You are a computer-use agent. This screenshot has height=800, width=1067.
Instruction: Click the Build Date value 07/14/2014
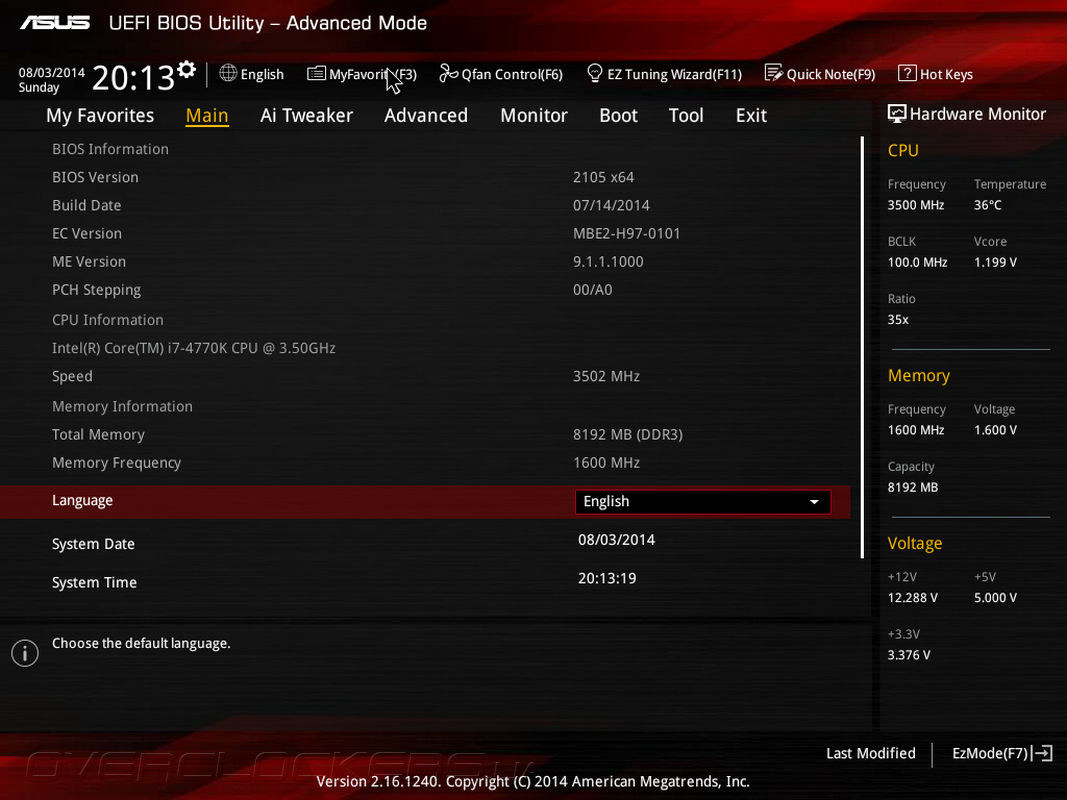611,205
